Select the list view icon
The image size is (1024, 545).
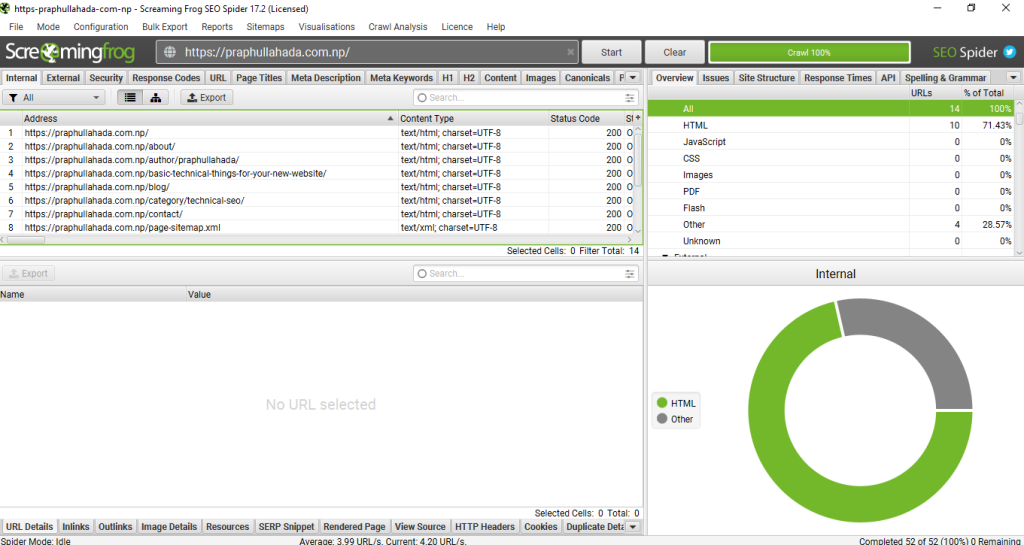tap(130, 98)
